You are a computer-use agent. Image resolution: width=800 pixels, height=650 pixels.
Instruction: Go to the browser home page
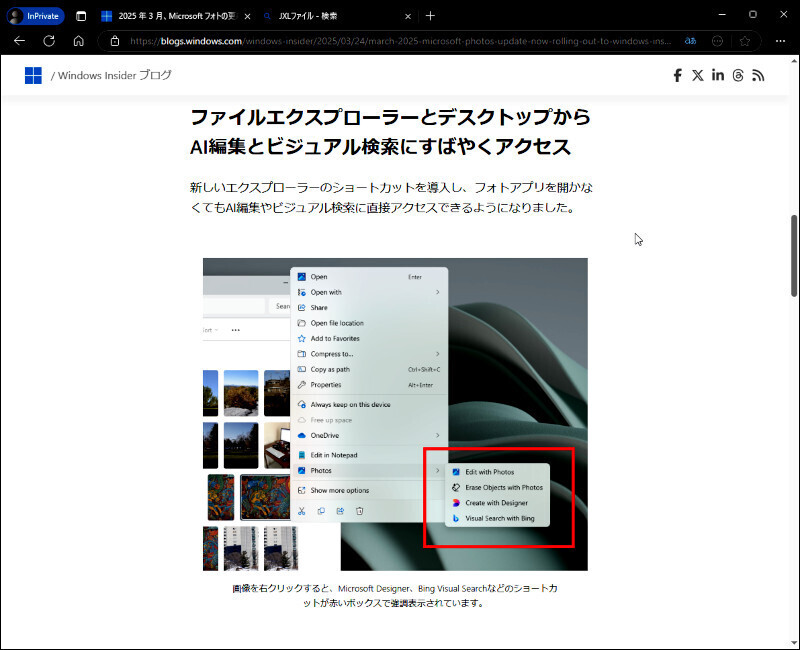(79, 41)
